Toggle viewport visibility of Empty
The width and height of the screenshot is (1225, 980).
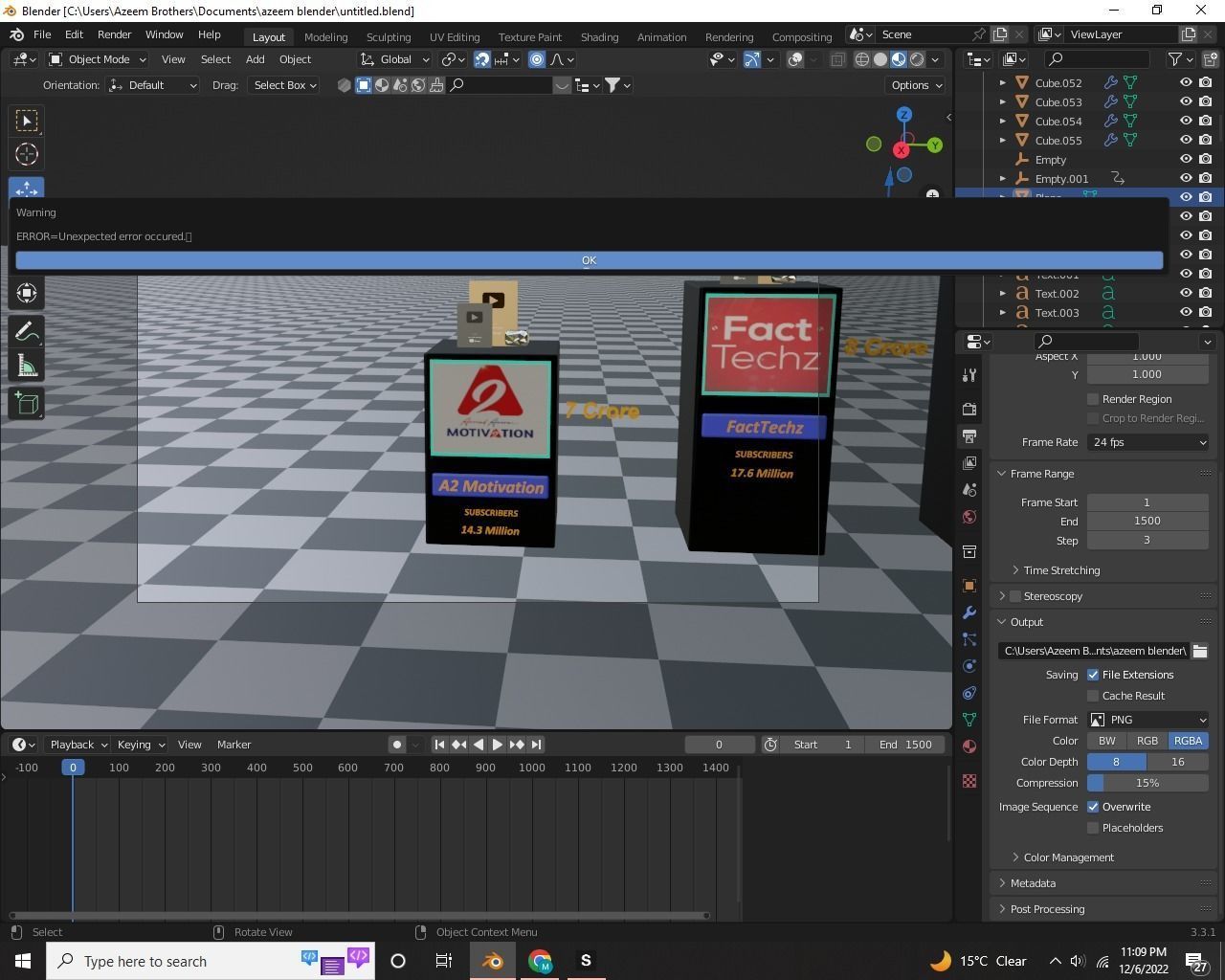[1186, 159]
